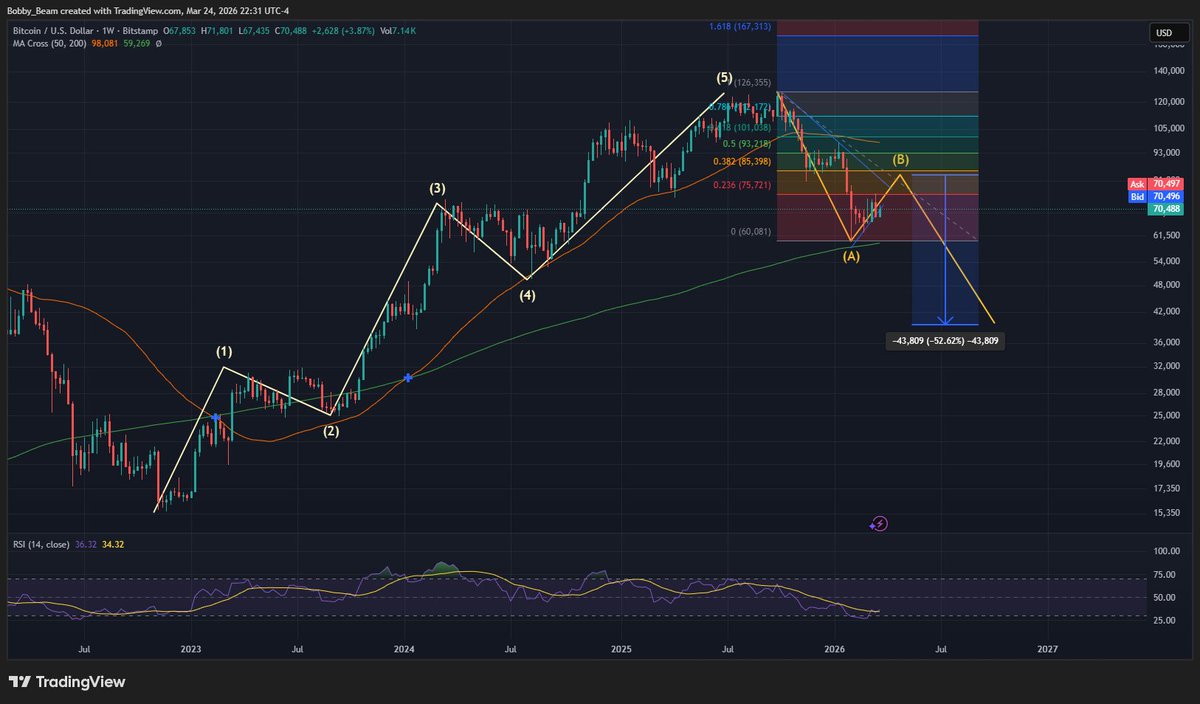Select the yellow (A) wave label
Screen dimensions: 1200x704
(851, 256)
